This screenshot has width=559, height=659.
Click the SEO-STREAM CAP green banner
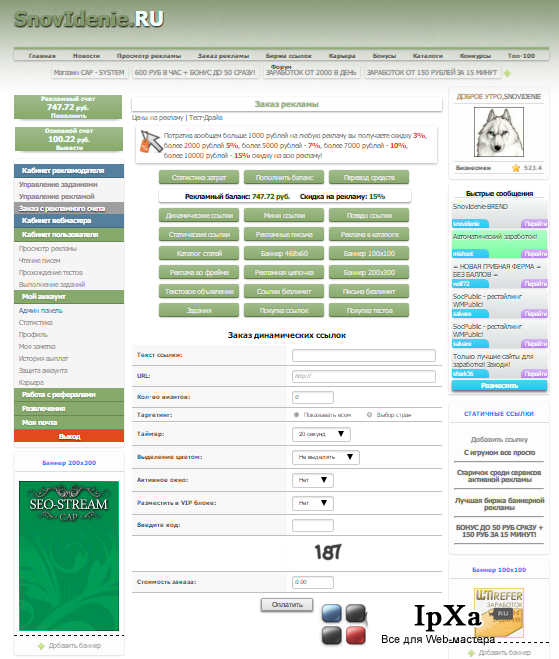coord(69,556)
